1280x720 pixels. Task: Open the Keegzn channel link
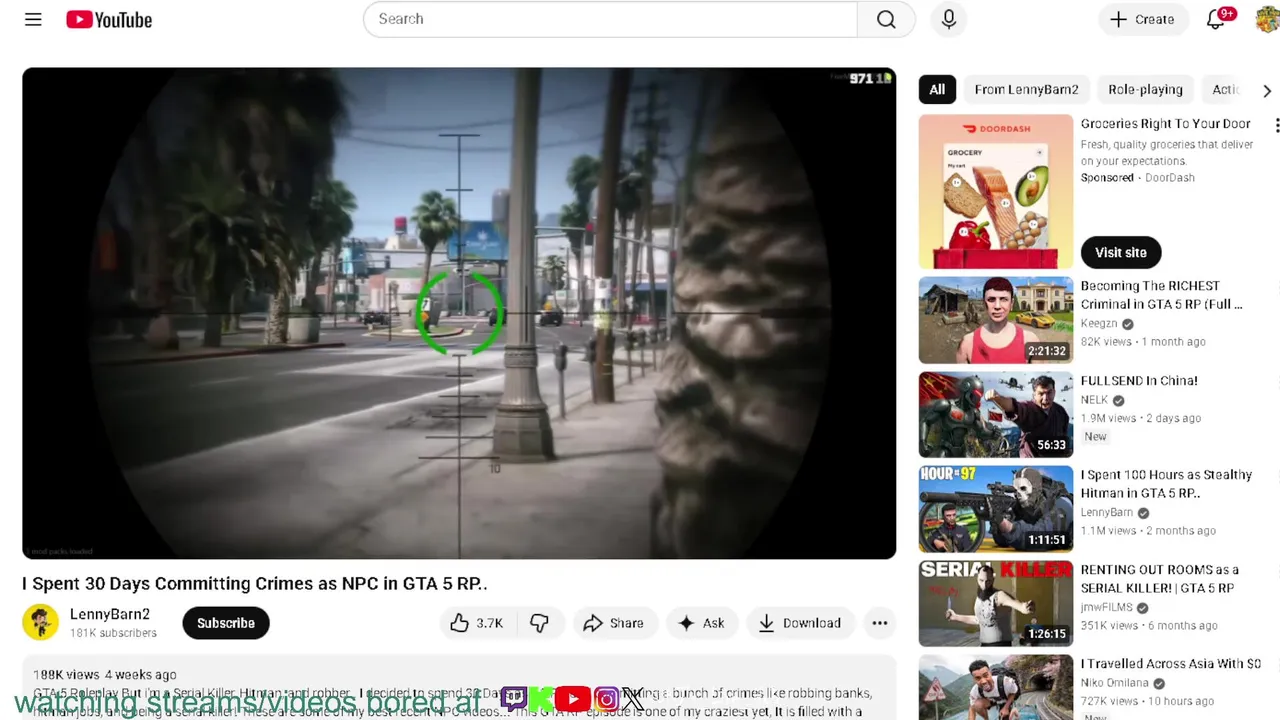[1099, 324]
